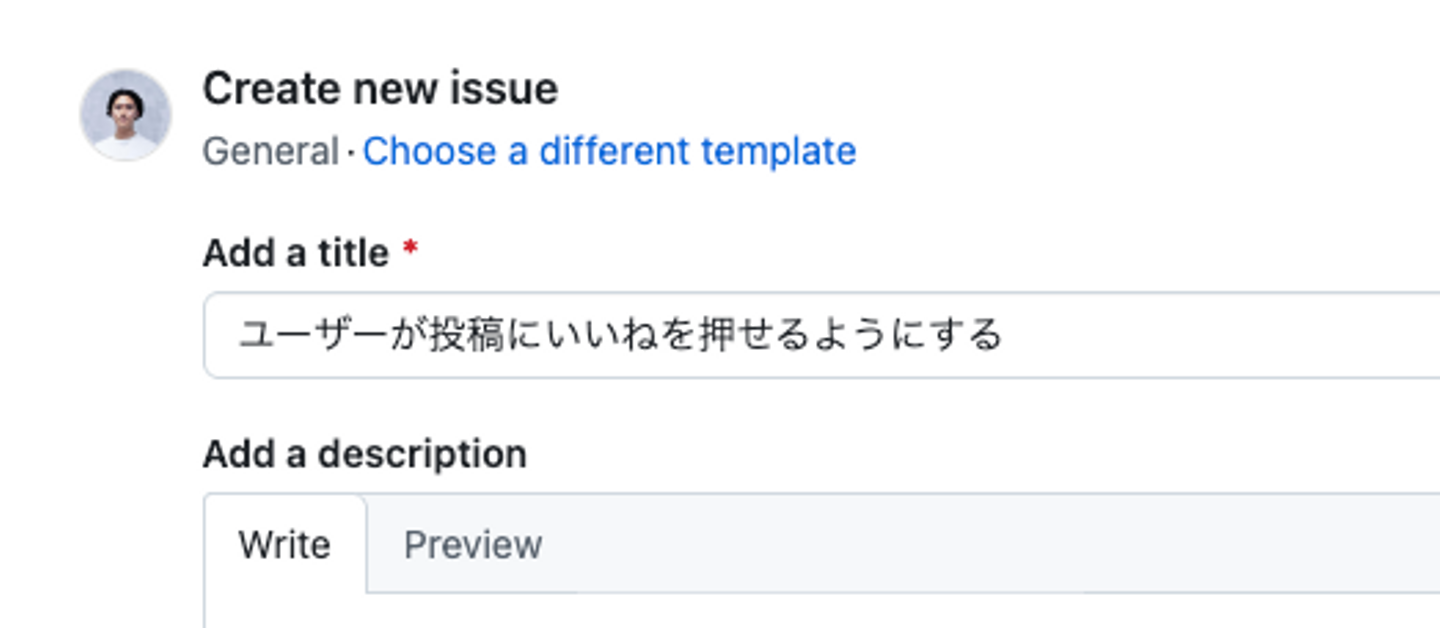Click the Add a title label
The height and width of the screenshot is (628, 1440).
pyautogui.click(x=295, y=253)
